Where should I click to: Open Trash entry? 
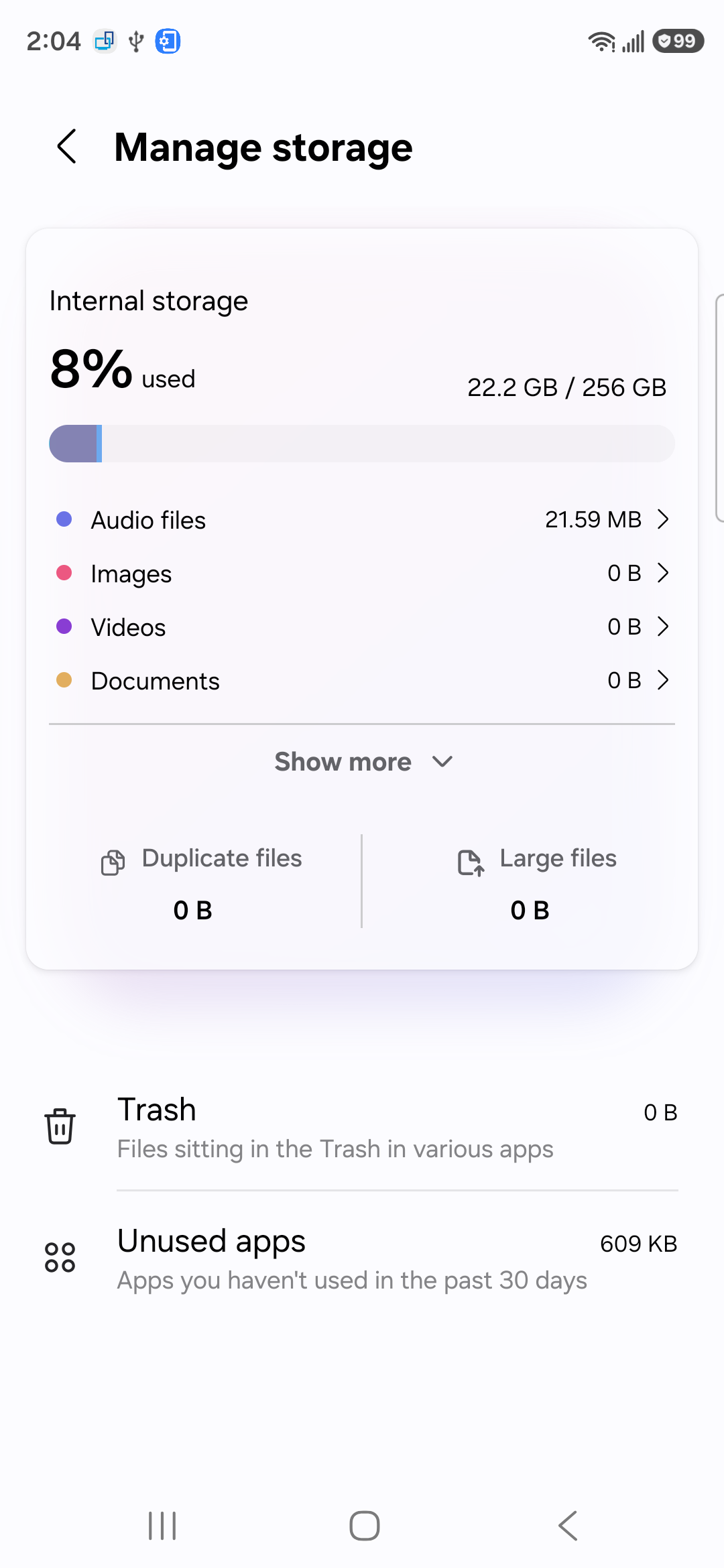[x=362, y=1126]
